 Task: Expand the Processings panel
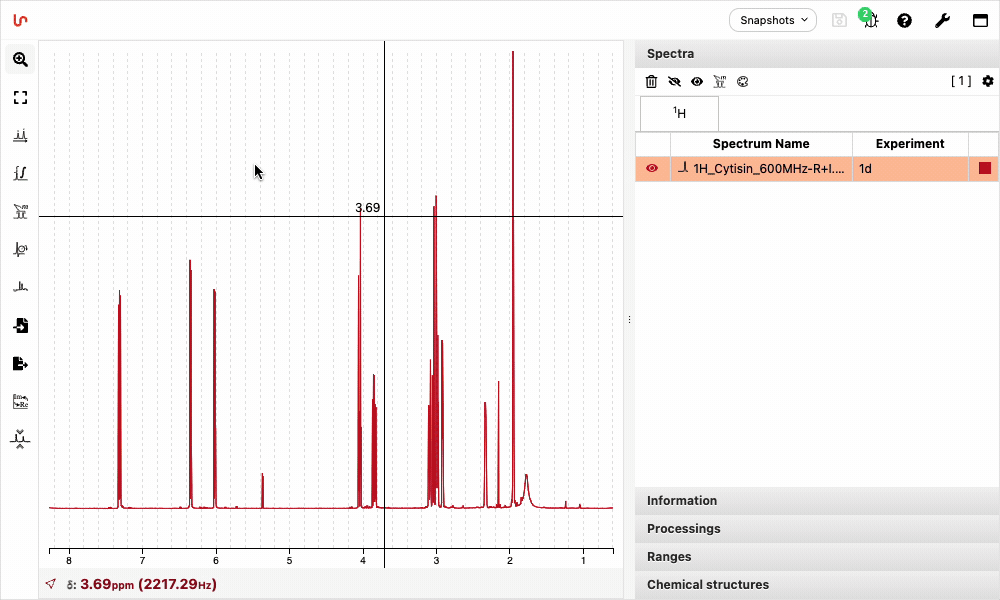tap(683, 529)
